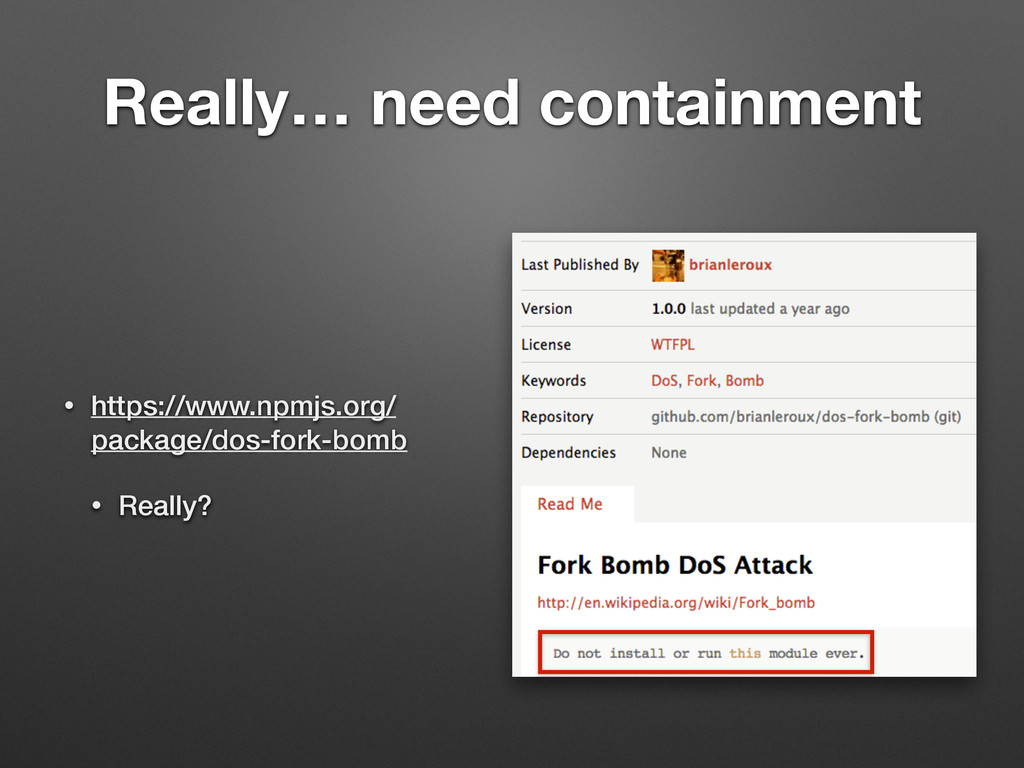Select the DoS keyword link
Screen dimensions: 1024x768
coord(664,380)
